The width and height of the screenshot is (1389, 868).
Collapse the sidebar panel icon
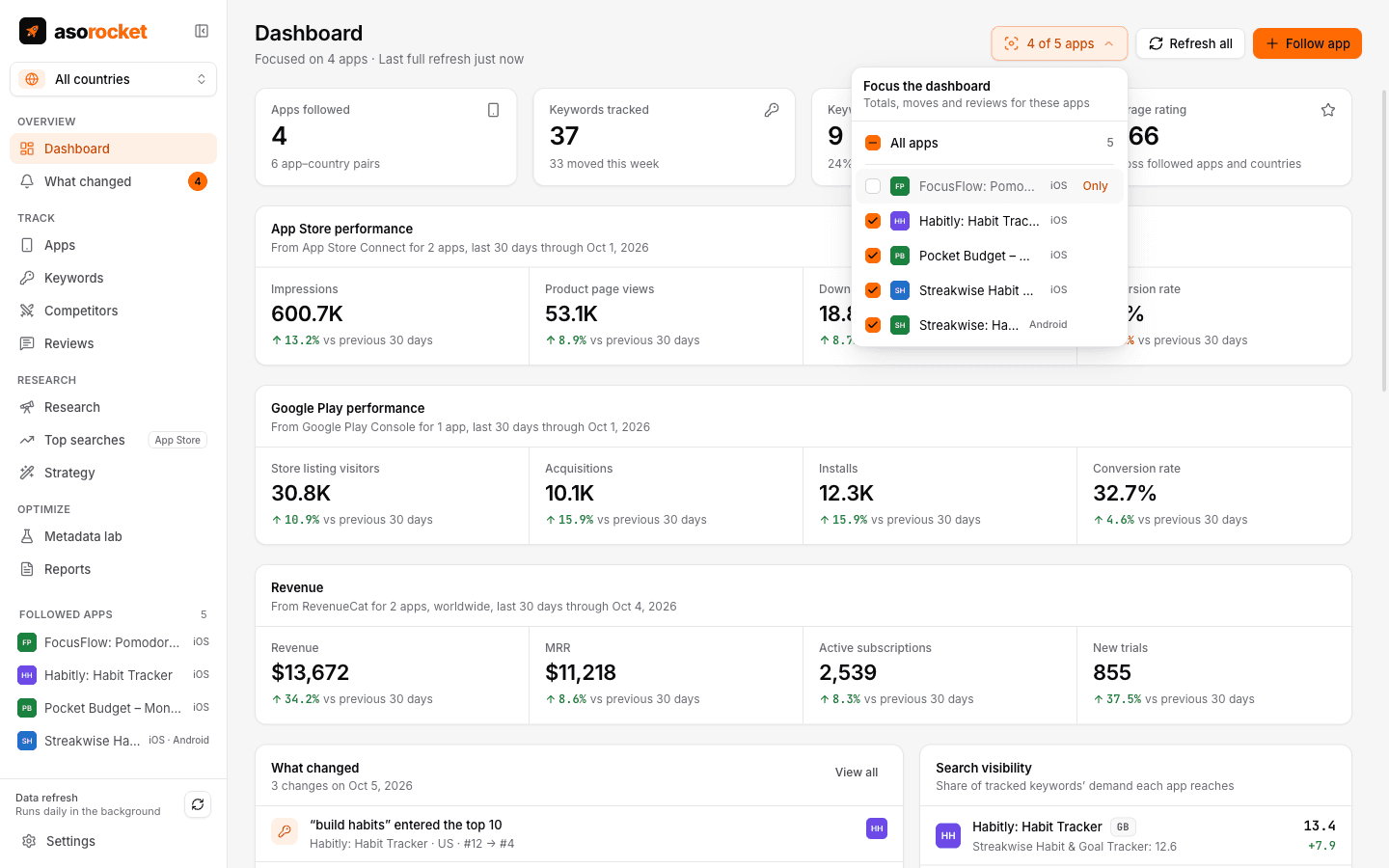tap(202, 31)
